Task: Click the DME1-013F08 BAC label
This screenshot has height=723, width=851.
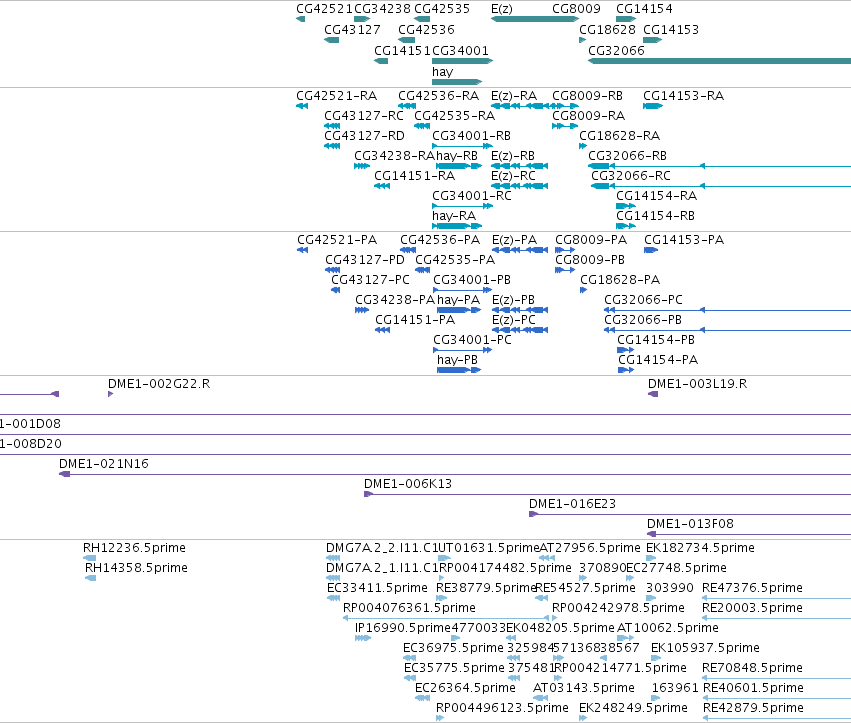Action: point(690,524)
